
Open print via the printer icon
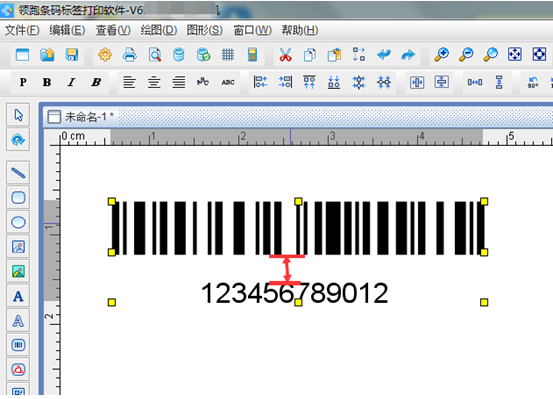129,55
